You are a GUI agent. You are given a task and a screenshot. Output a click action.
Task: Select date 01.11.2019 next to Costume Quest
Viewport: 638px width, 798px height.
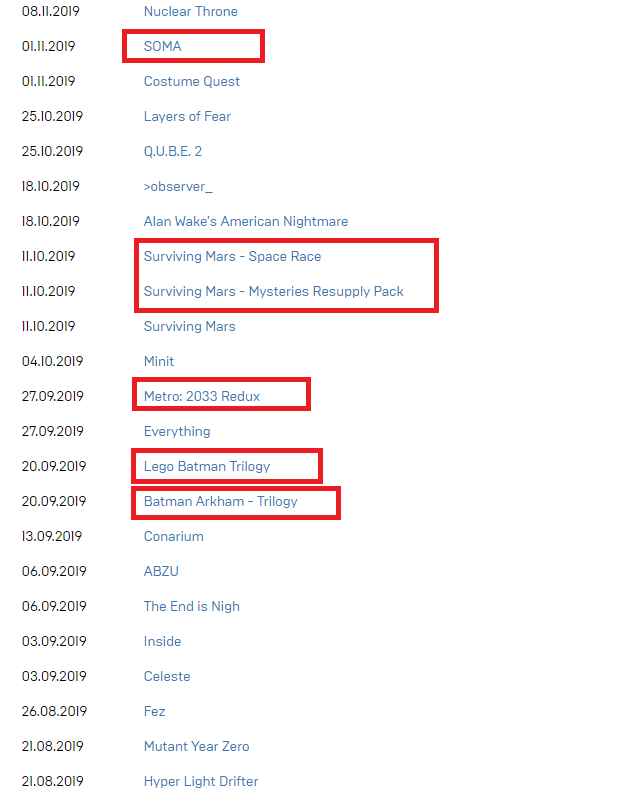[x=48, y=81]
